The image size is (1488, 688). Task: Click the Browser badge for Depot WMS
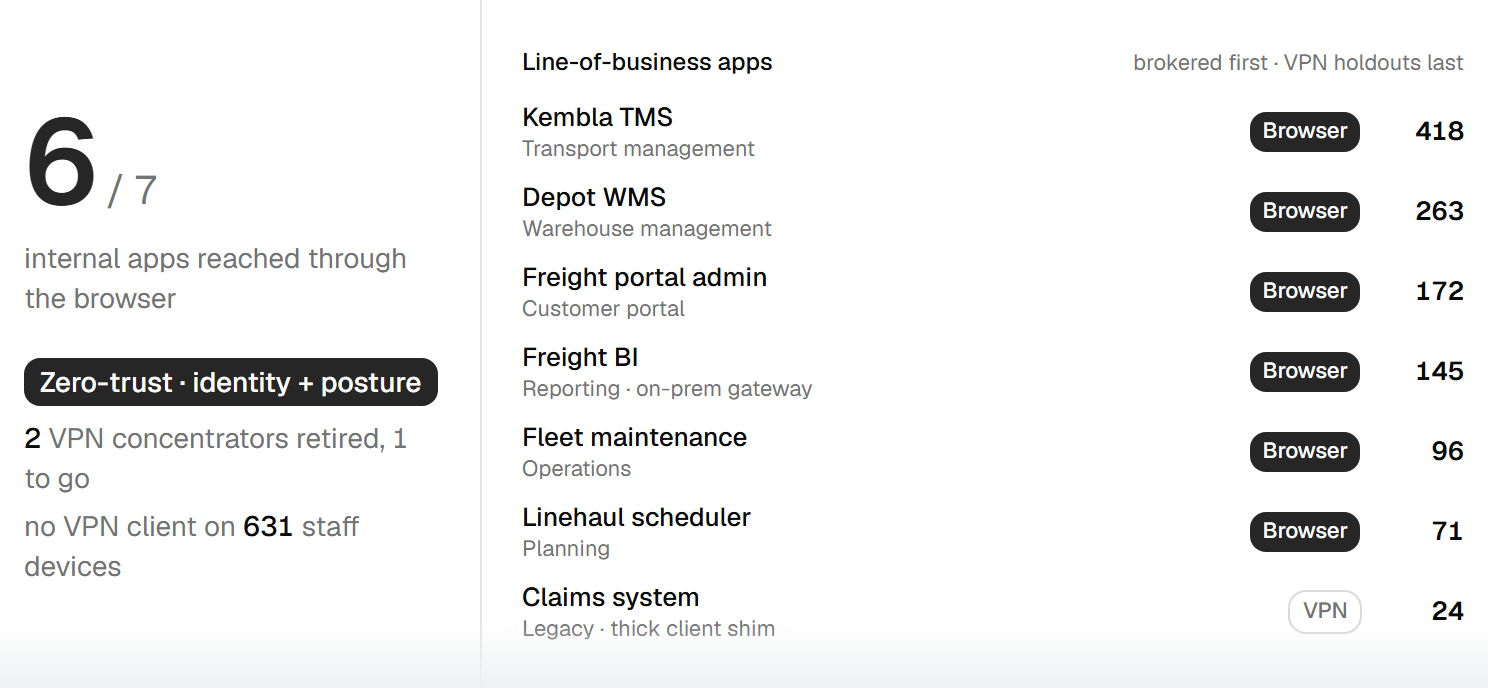coord(1304,211)
